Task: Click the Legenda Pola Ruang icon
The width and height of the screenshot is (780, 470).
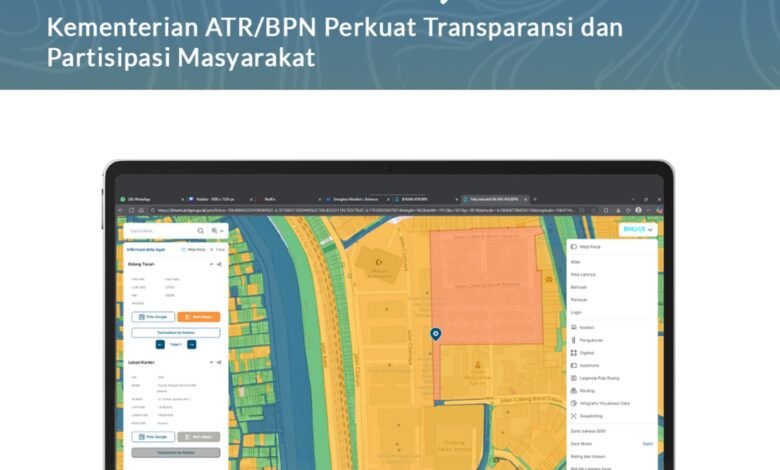Action: click(574, 378)
